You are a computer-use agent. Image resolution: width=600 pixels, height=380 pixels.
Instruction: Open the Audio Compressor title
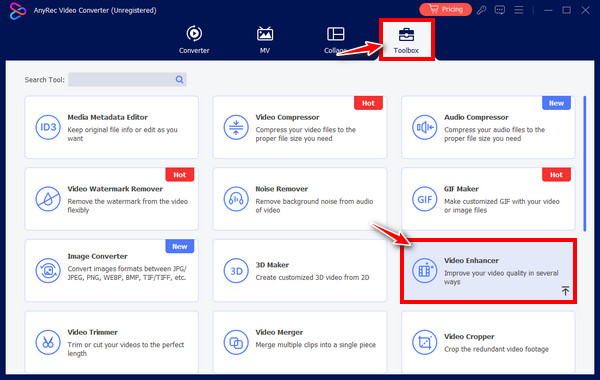(476, 117)
